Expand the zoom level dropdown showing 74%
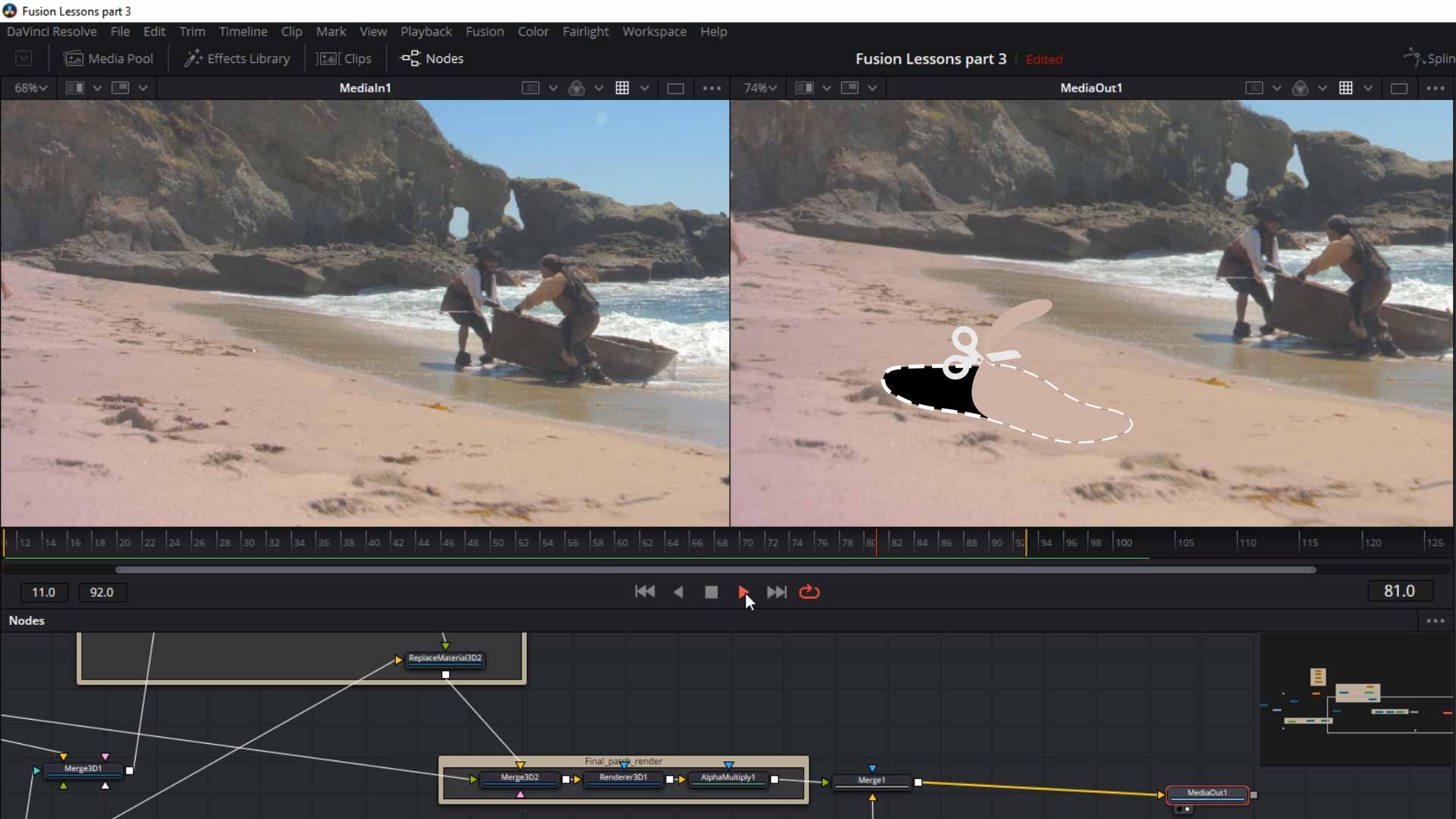Screen dimensions: 1456x819 click(760, 87)
